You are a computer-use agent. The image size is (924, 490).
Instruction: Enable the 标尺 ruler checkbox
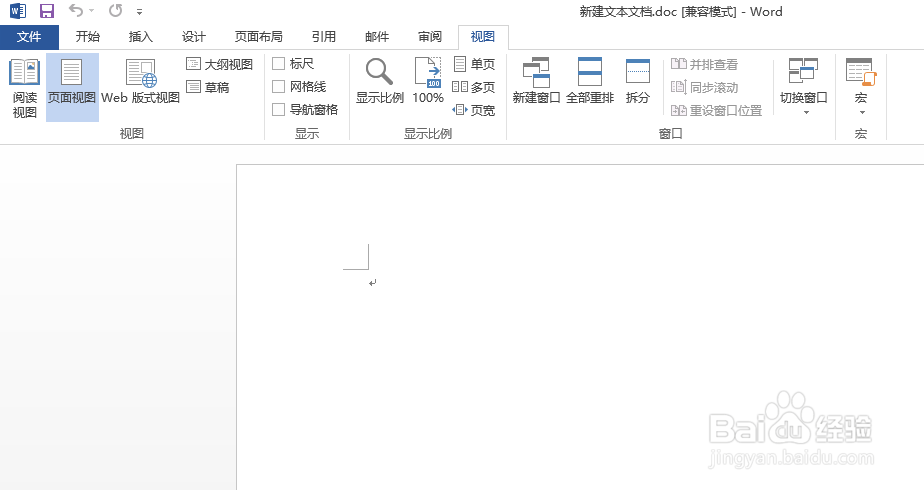279,64
